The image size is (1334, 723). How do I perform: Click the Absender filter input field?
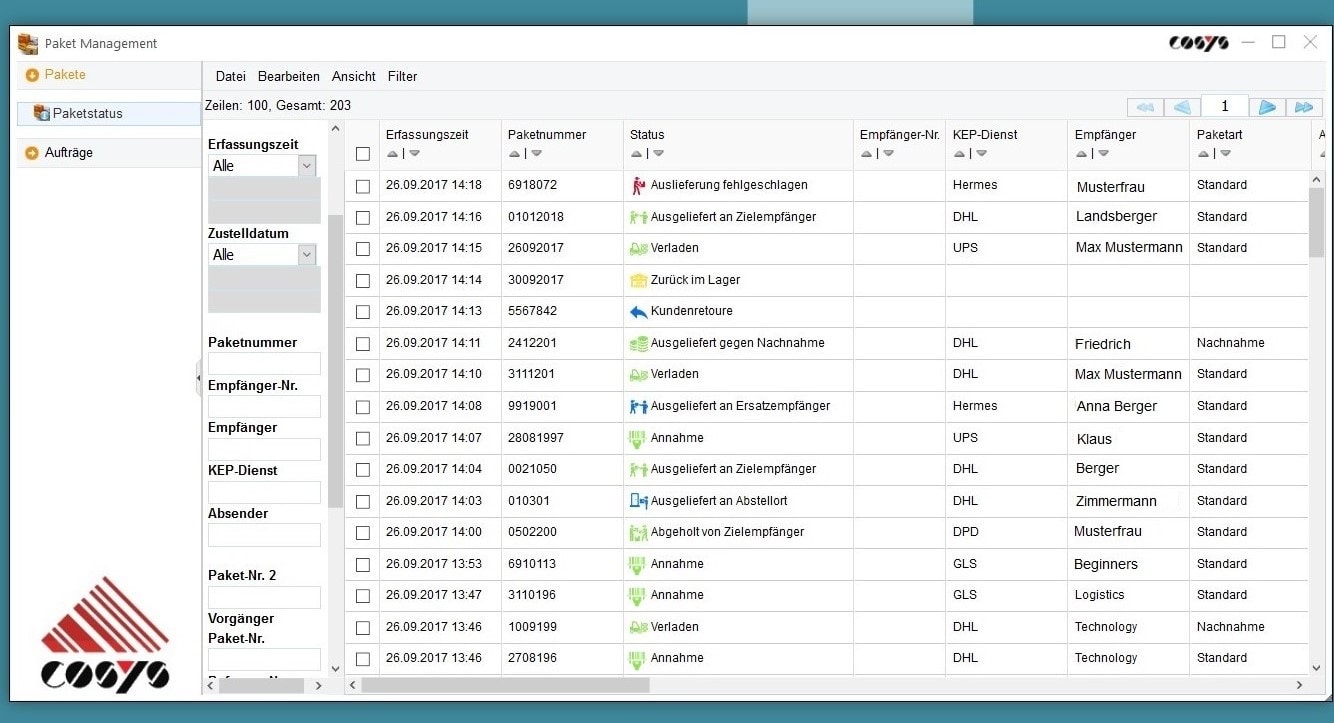[264, 535]
